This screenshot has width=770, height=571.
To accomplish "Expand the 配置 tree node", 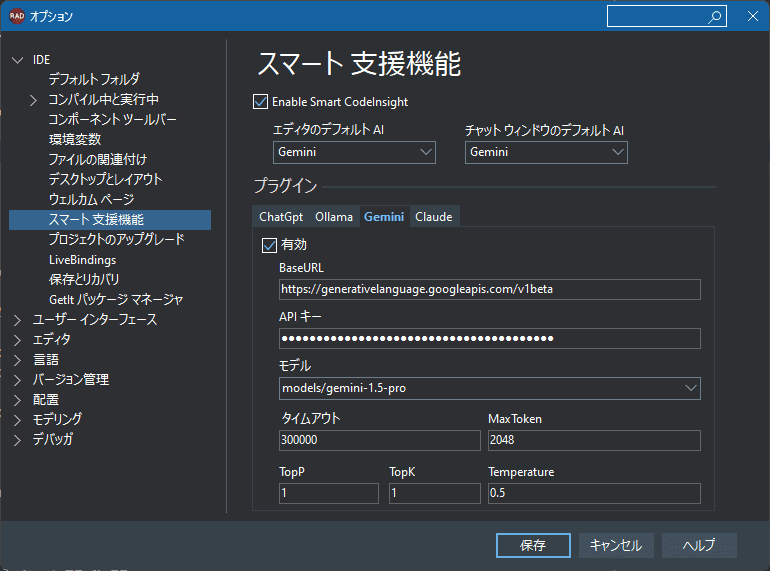I will click(x=18, y=400).
